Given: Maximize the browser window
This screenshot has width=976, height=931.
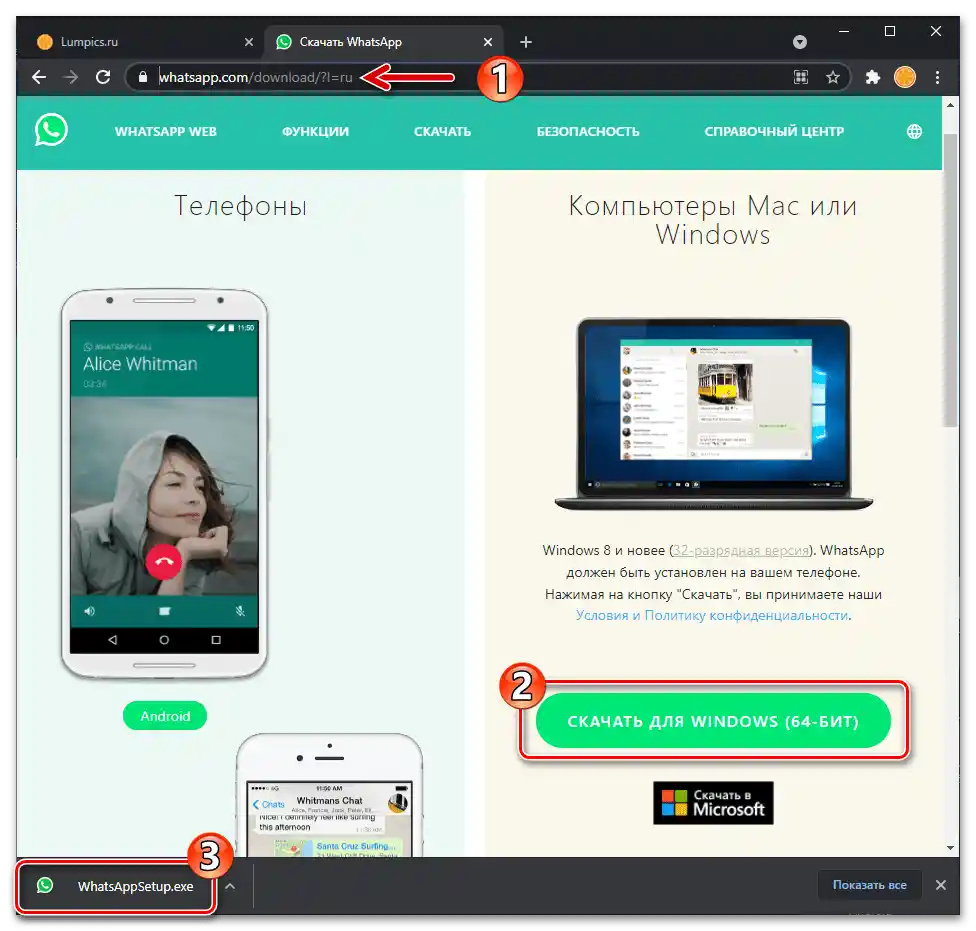Looking at the screenshot, I should (x=890, y=31).
